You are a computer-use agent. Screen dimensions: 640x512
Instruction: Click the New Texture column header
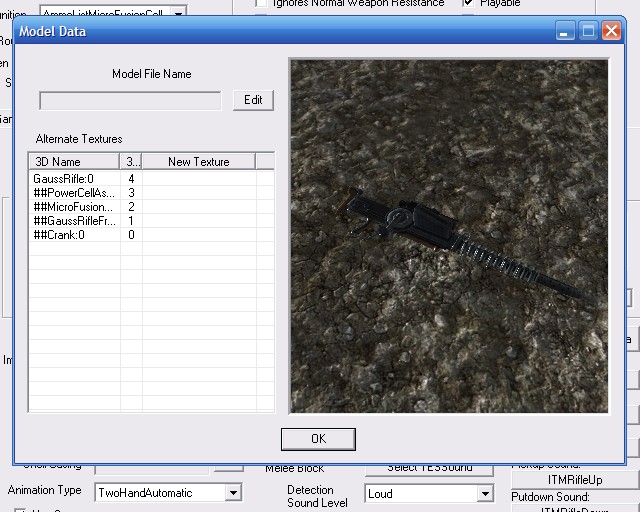[x=198, y=161]
